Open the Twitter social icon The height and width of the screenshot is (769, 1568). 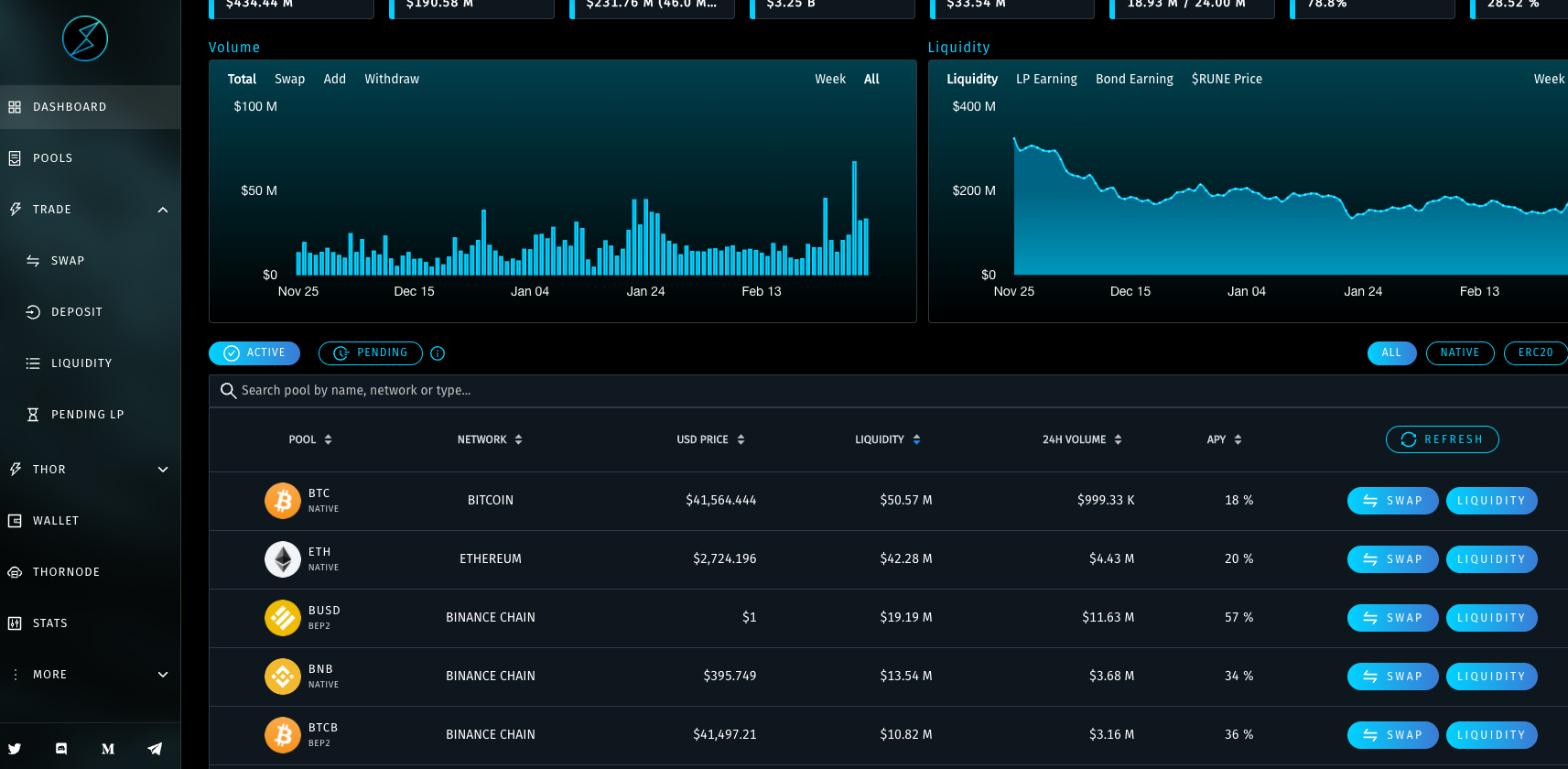tap(15, 749)
